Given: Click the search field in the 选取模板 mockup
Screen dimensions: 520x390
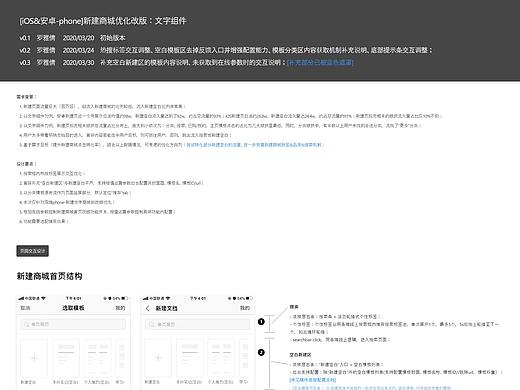Looking at the screenshot, I should click(73, 324).
